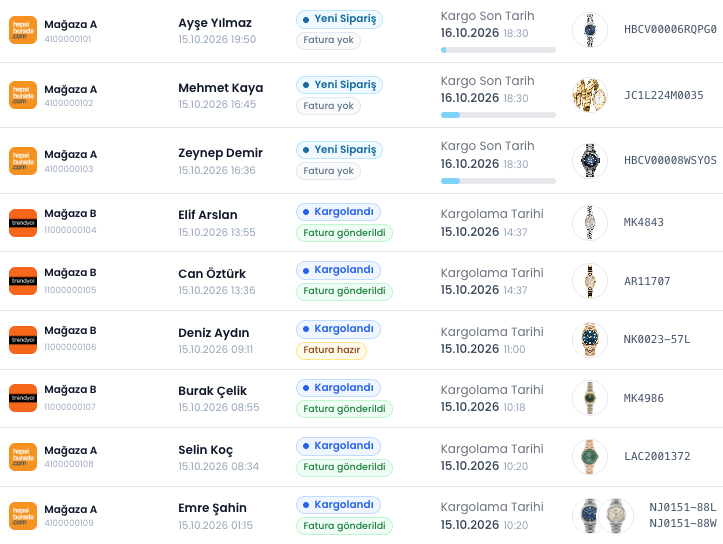723x544 pixels.
Task: Click green dial watch image for LAC2001372
Action: [x=590, y=457]
